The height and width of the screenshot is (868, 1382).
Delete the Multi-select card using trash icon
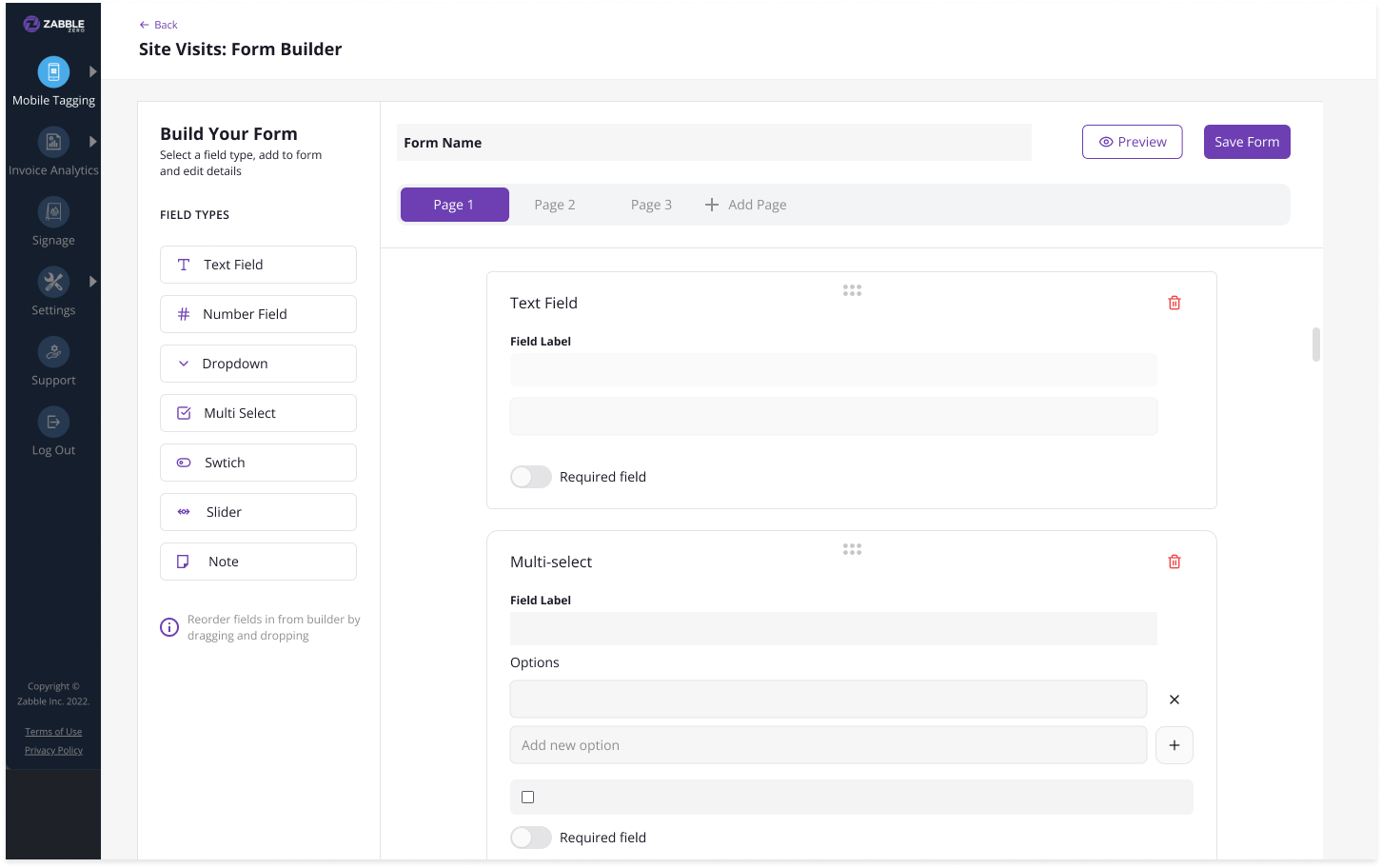coord(1174,562)
